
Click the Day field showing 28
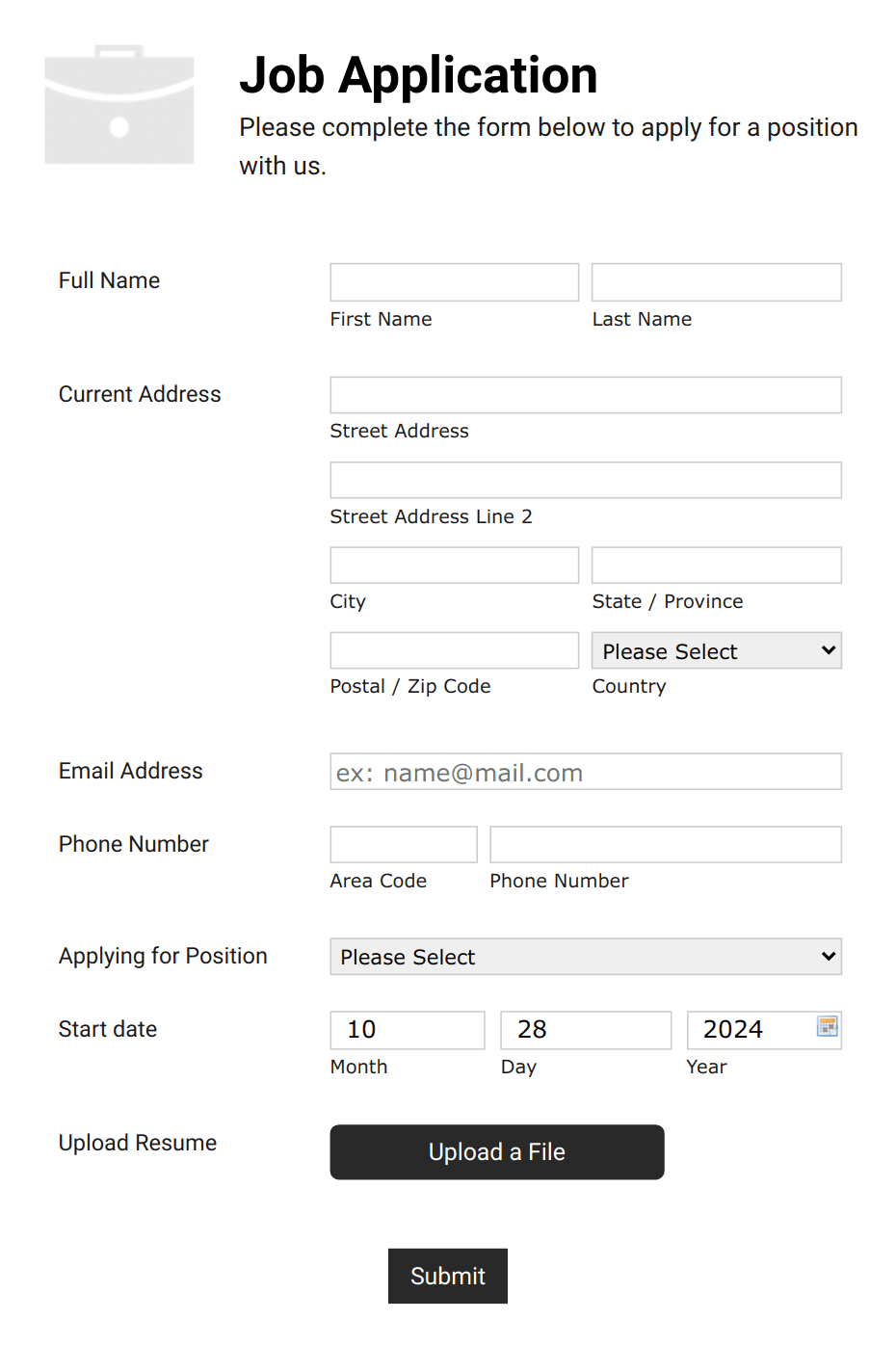tap(585, 1029)
